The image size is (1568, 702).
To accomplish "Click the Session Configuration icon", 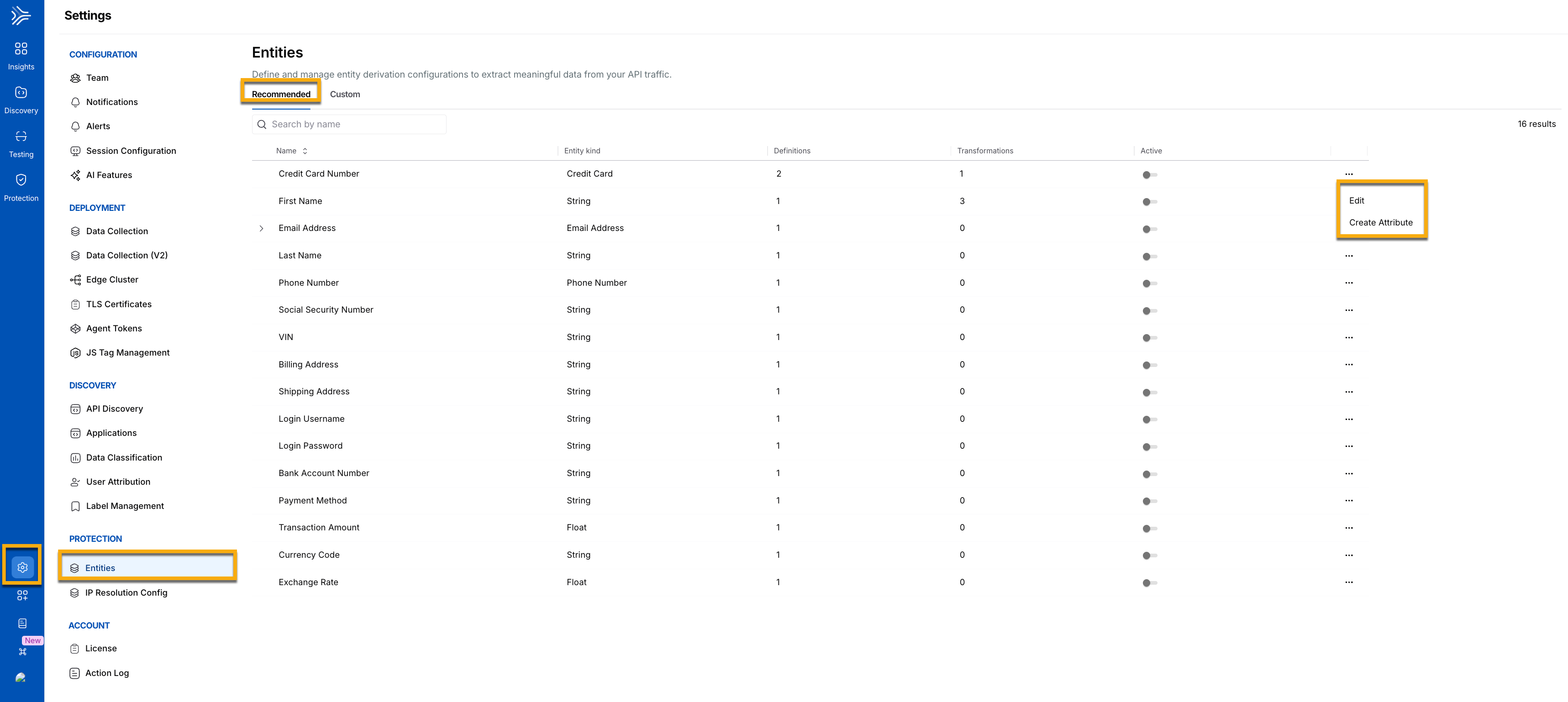I will click(75, 151).
